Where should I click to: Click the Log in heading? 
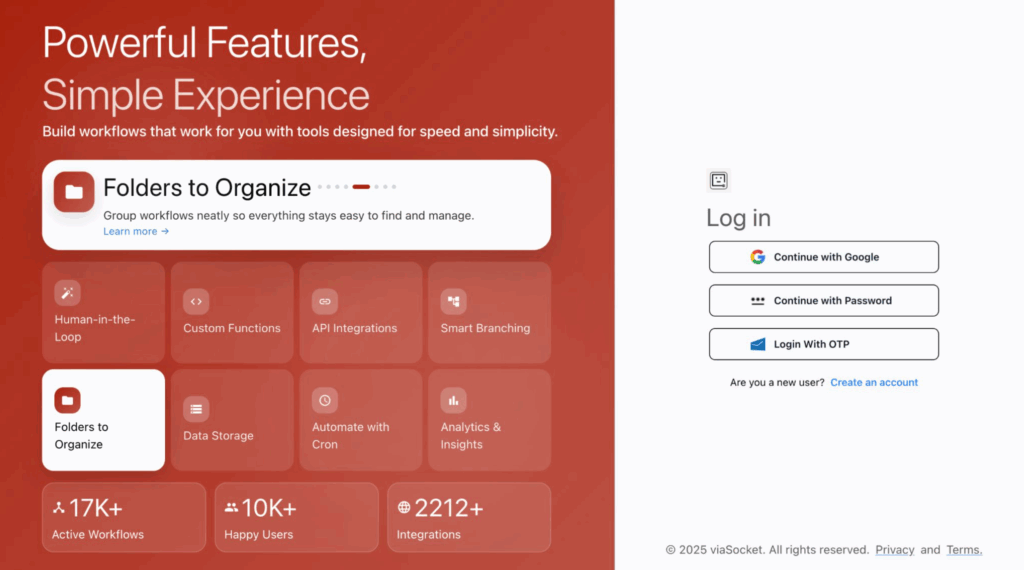point(739,218)
